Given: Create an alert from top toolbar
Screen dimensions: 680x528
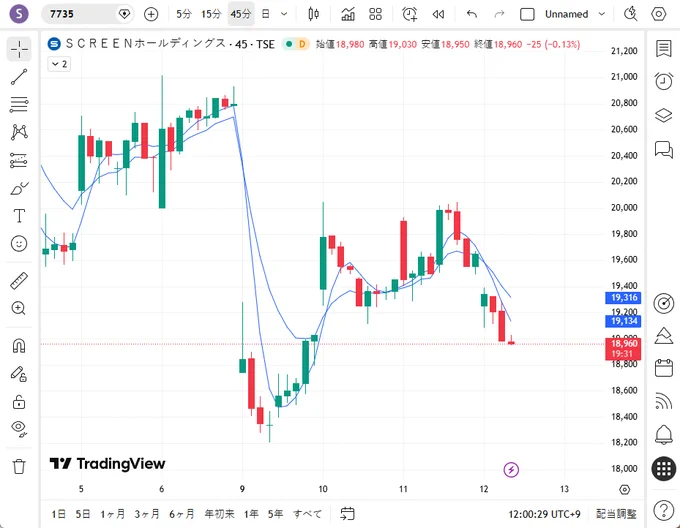Looking at the screenshot, I should [409, 14].
